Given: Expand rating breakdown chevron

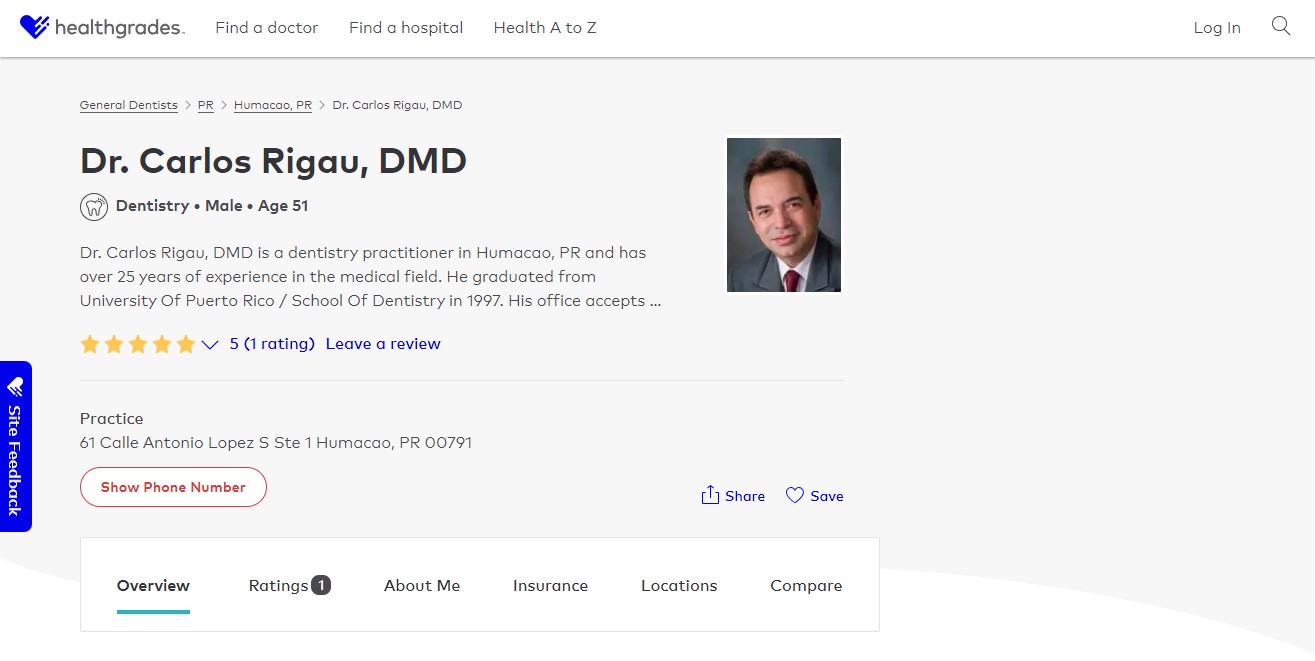Looking at the screenshot, I should (x=210, y=345).
